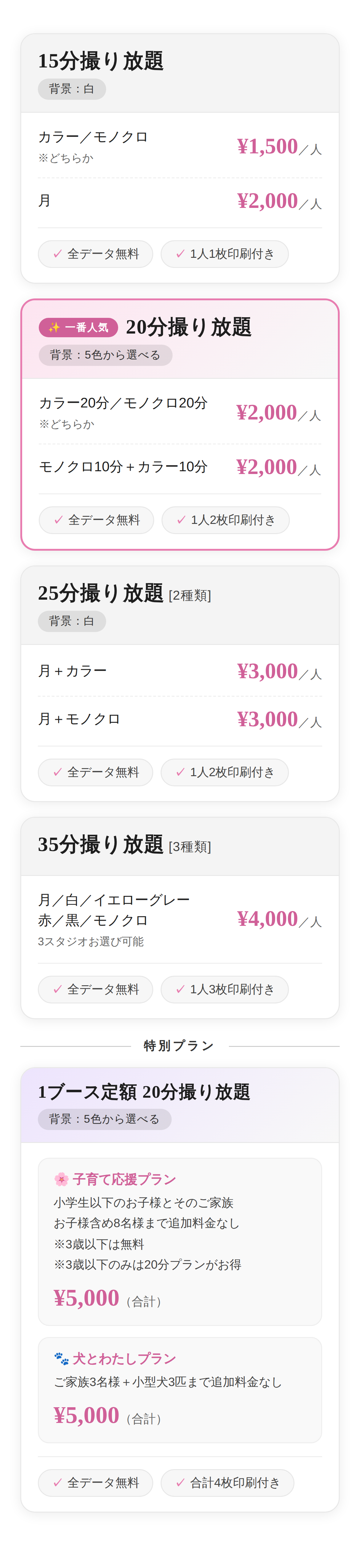Image resolution: width=360 pixels, height=1568 pixels.
Task: Open the 犬とわたしプラン title link
Action: pos(124,1358)
